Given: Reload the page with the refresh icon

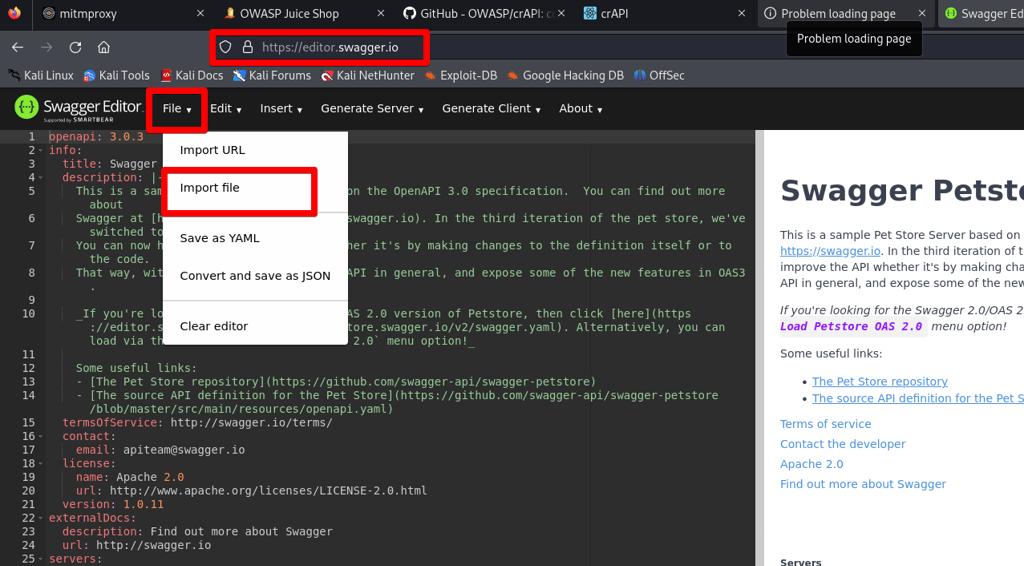Looking at the screenshot, I should pyautogui.click(x=75, y=47).
